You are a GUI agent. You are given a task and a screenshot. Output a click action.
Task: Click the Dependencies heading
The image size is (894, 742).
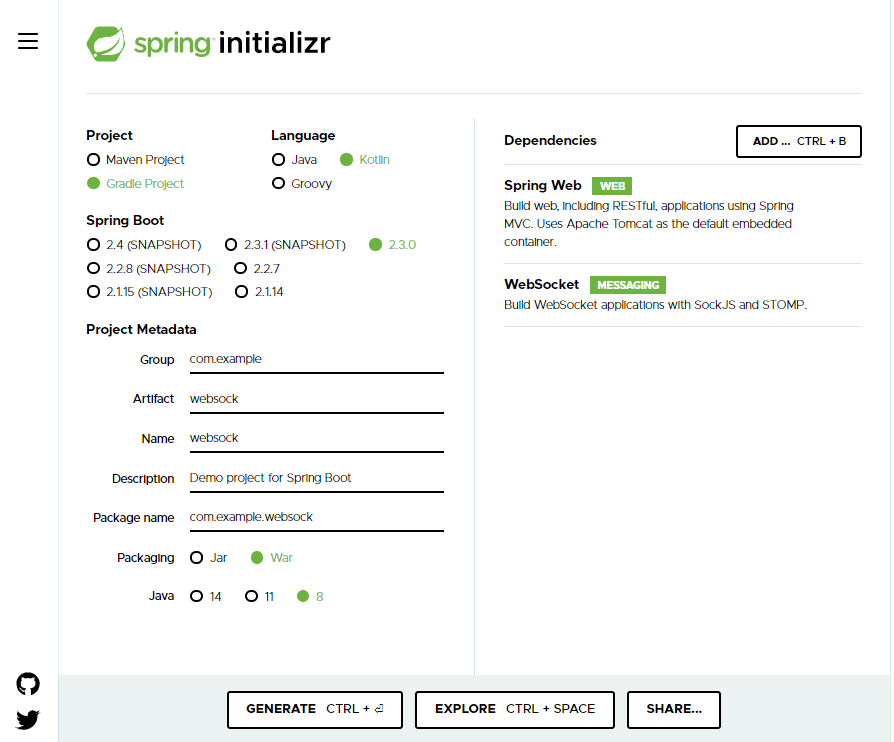pos(550,140)
